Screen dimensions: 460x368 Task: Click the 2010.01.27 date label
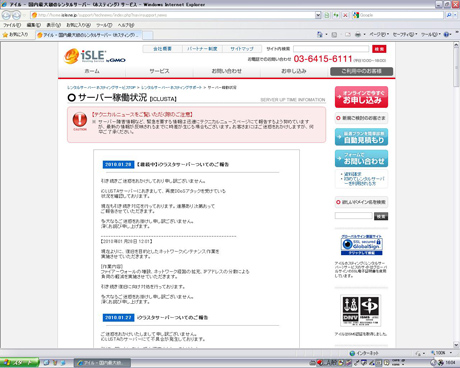(118, 317)
